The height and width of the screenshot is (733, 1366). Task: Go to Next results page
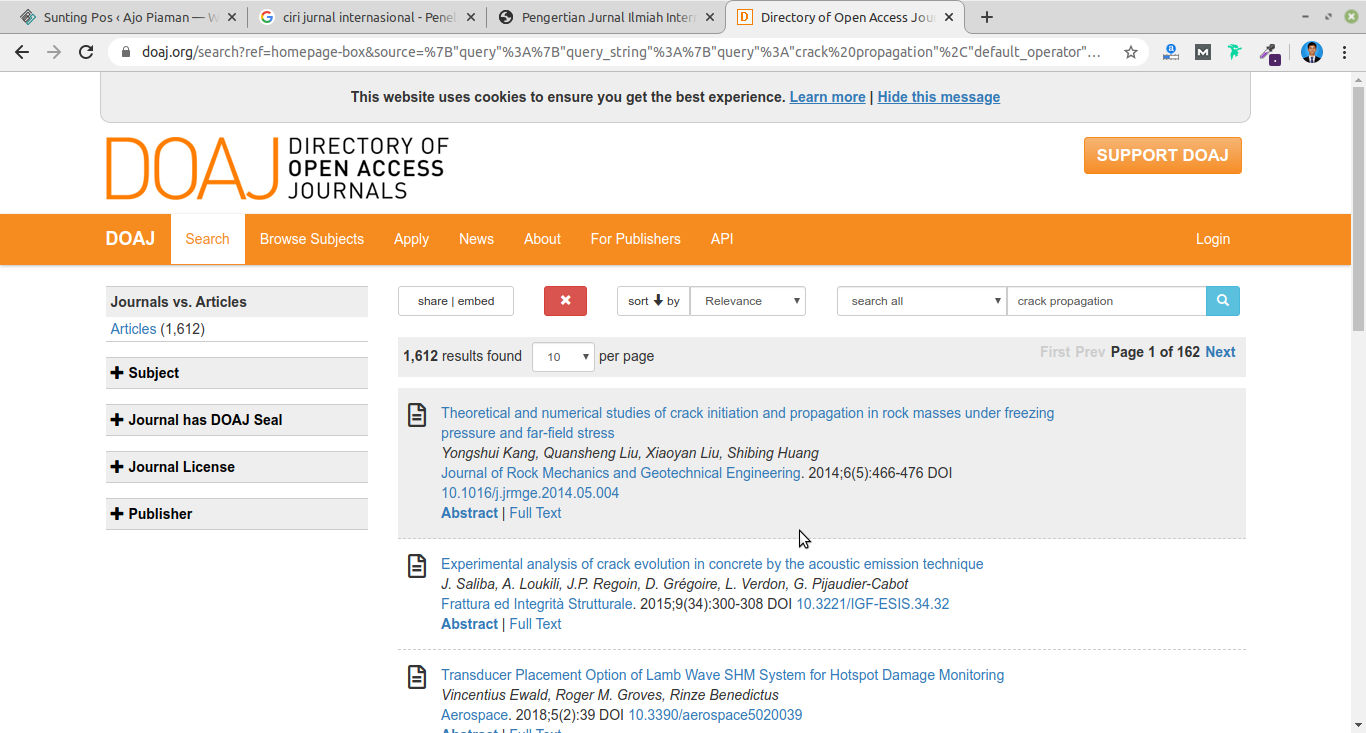coord(1220,352)
